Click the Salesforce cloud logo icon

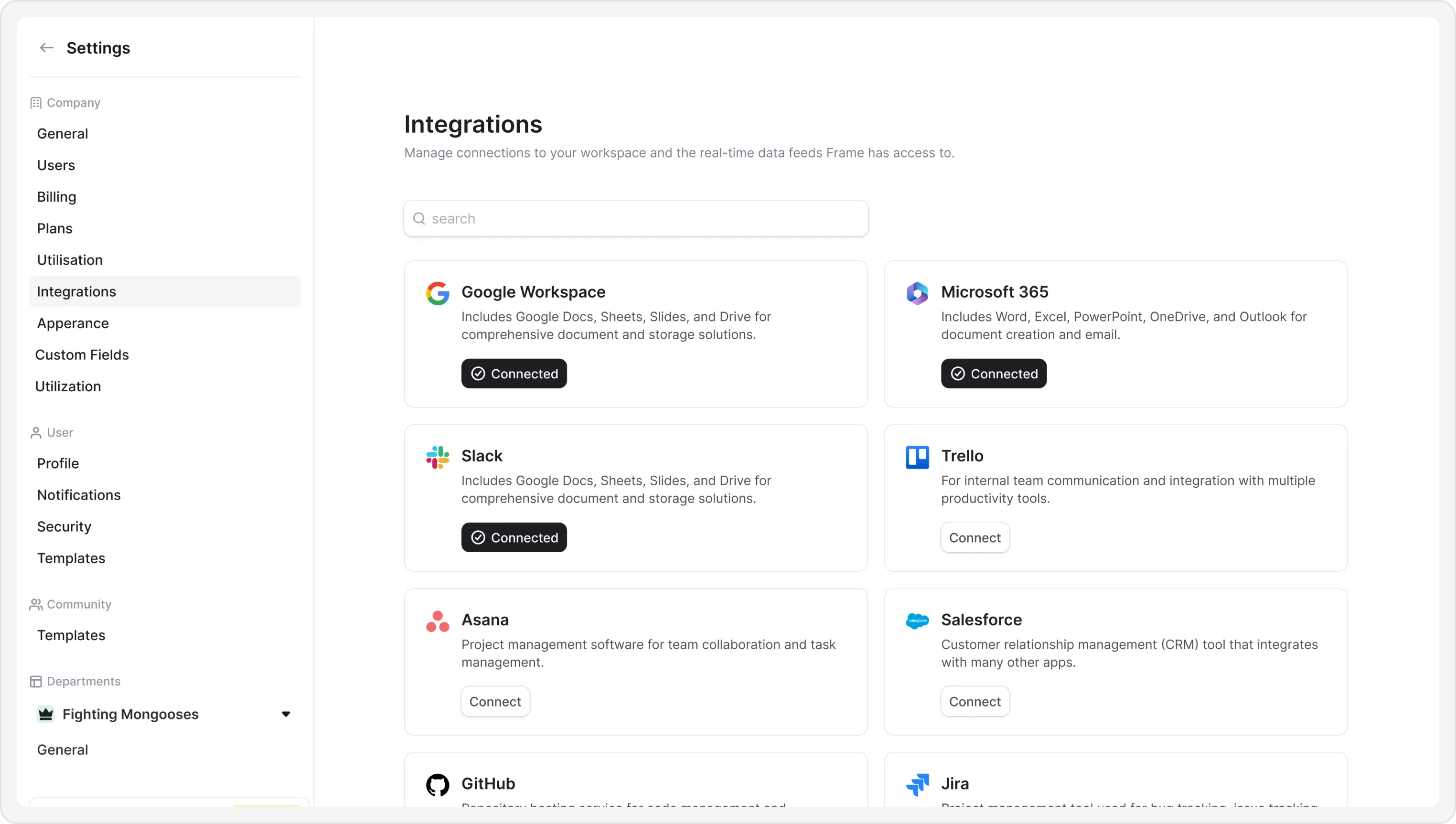(917, 621)
